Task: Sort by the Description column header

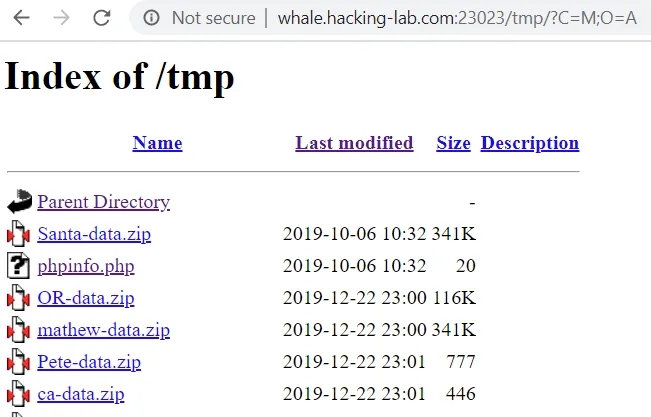Action: click(x=529, y=143)
